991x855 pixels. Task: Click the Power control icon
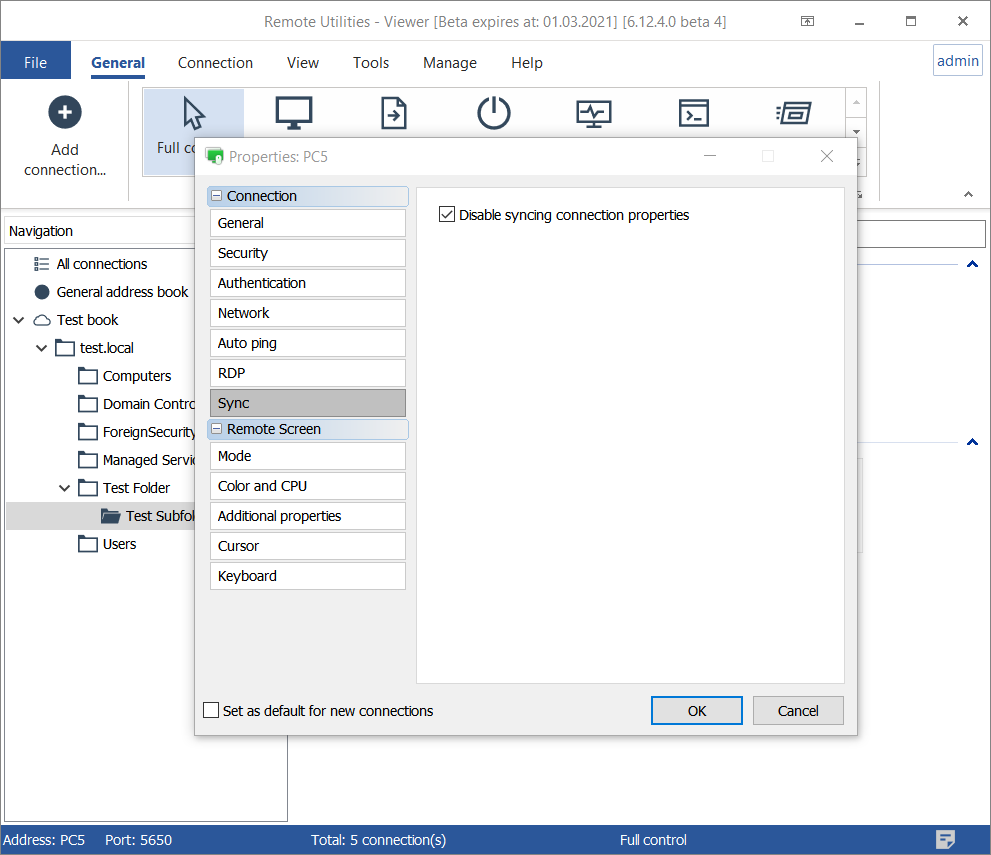(x=494, y=113)
